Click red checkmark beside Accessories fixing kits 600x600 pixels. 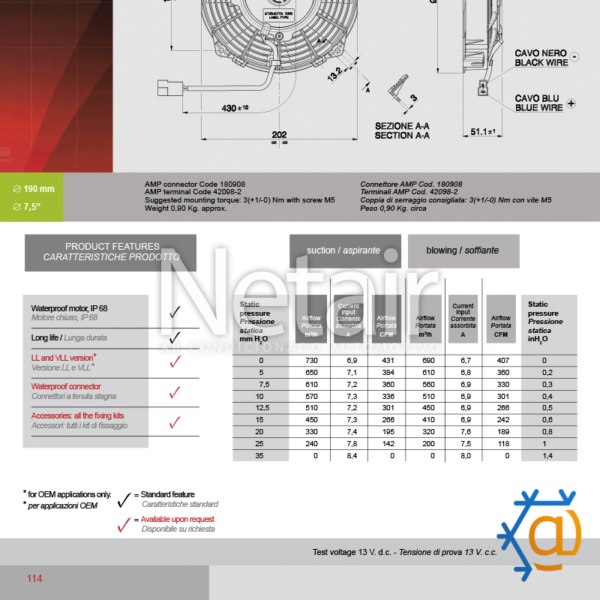[175, 422]
